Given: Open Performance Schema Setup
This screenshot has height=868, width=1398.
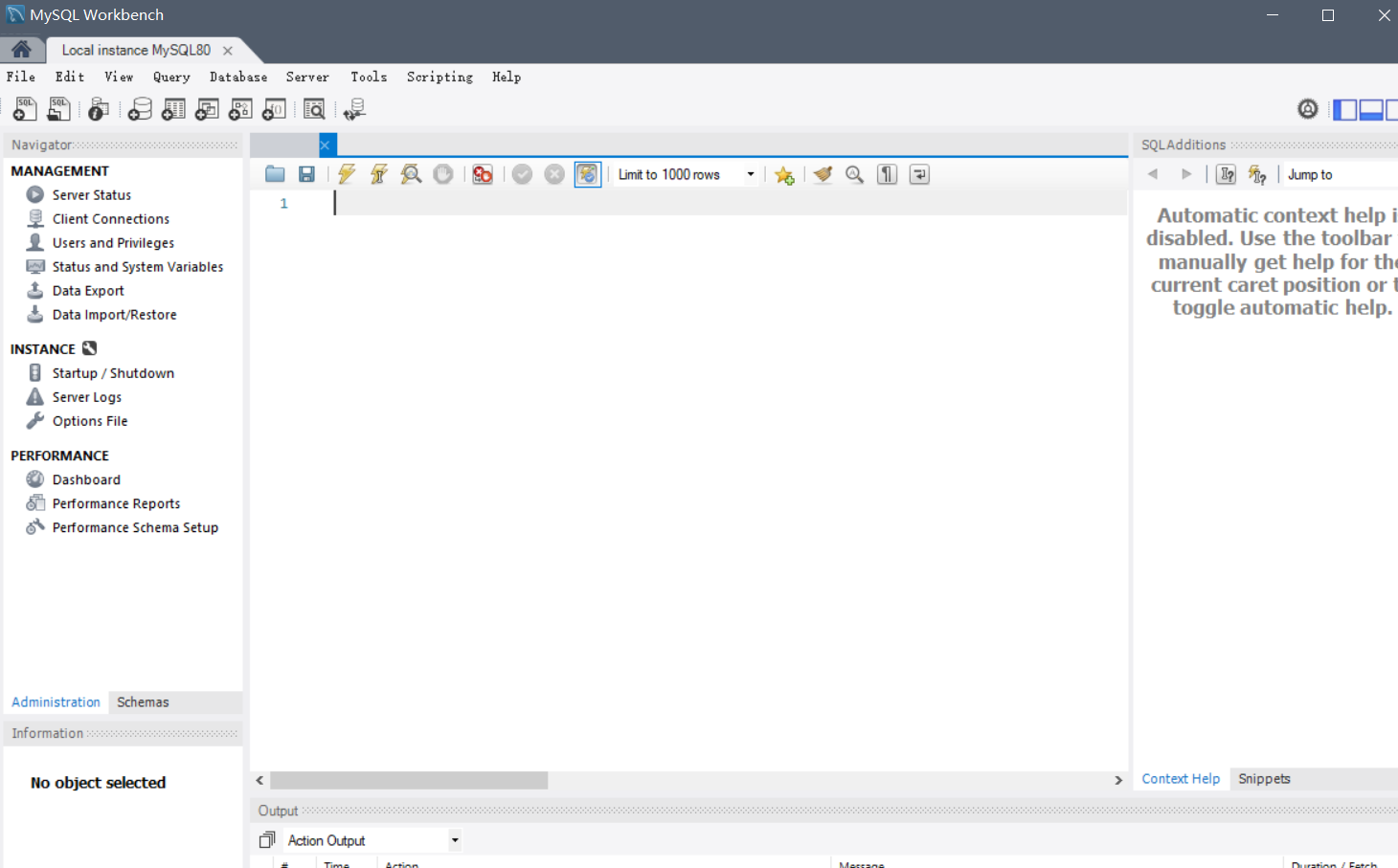Looking at the screenshot, I should (135, 527).
